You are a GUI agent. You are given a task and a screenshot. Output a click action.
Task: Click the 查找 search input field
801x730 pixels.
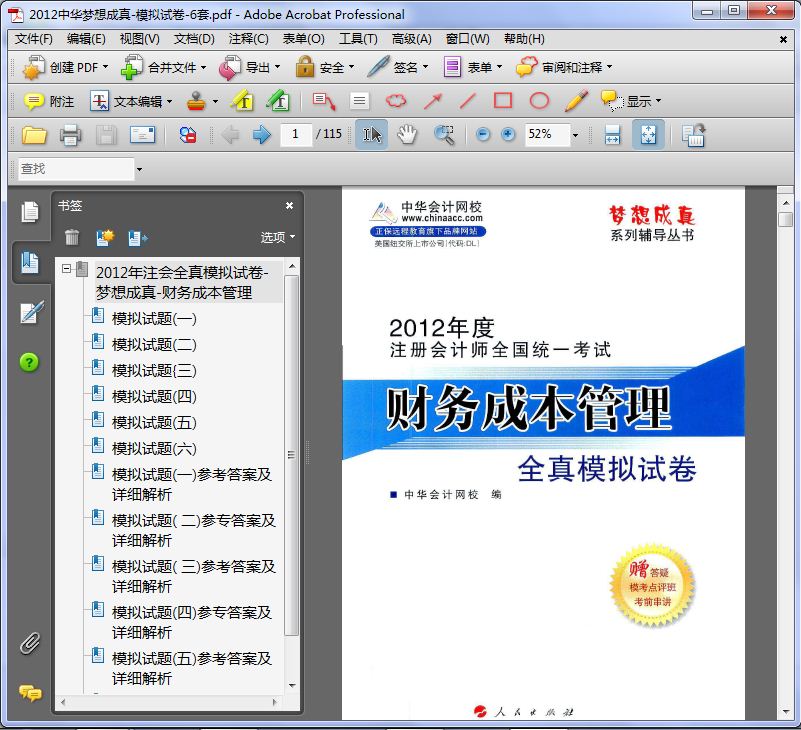[75, 169]
